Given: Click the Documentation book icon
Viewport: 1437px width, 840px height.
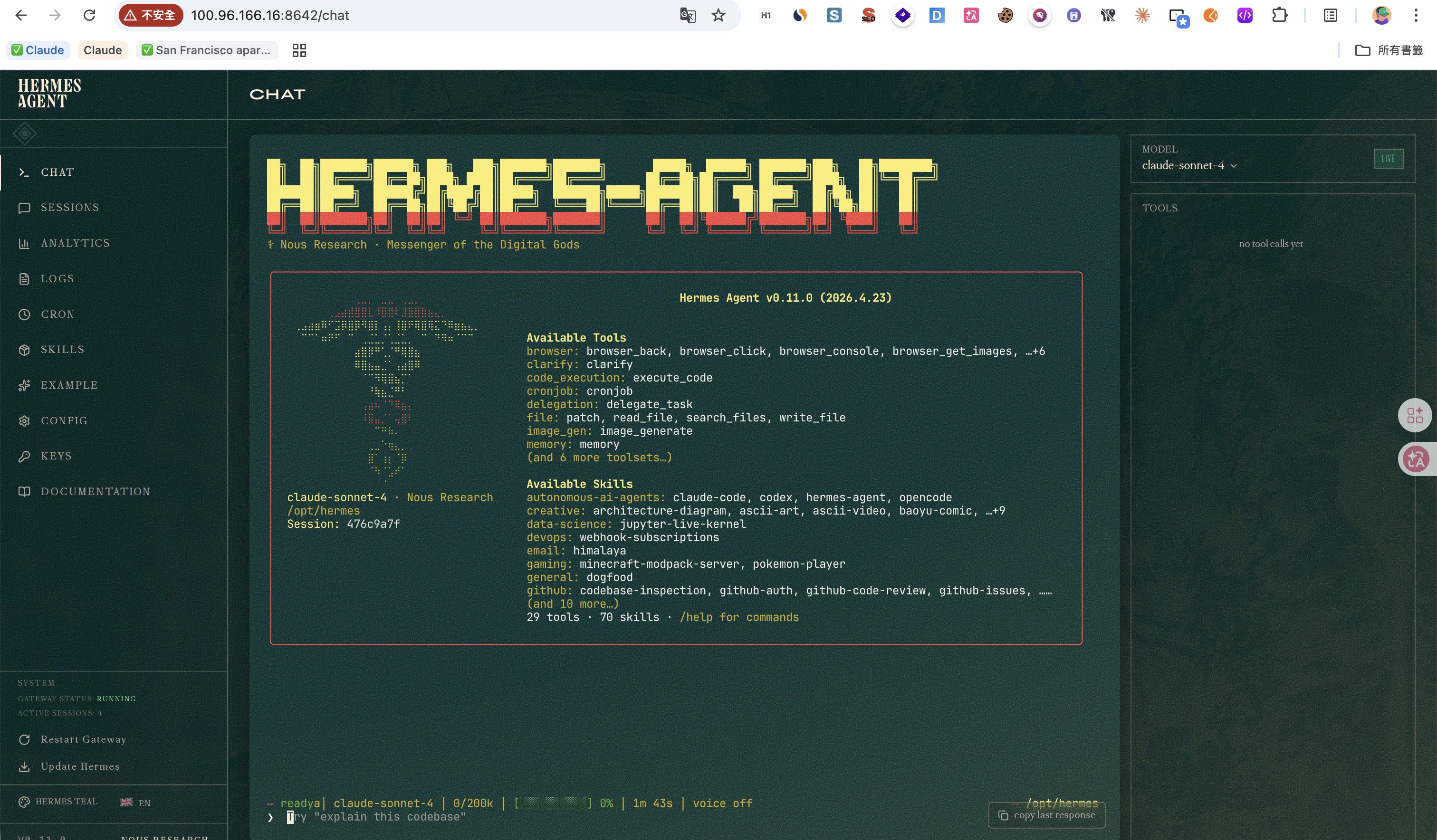Looking at the screenshot, I should (x=24, y=492).
